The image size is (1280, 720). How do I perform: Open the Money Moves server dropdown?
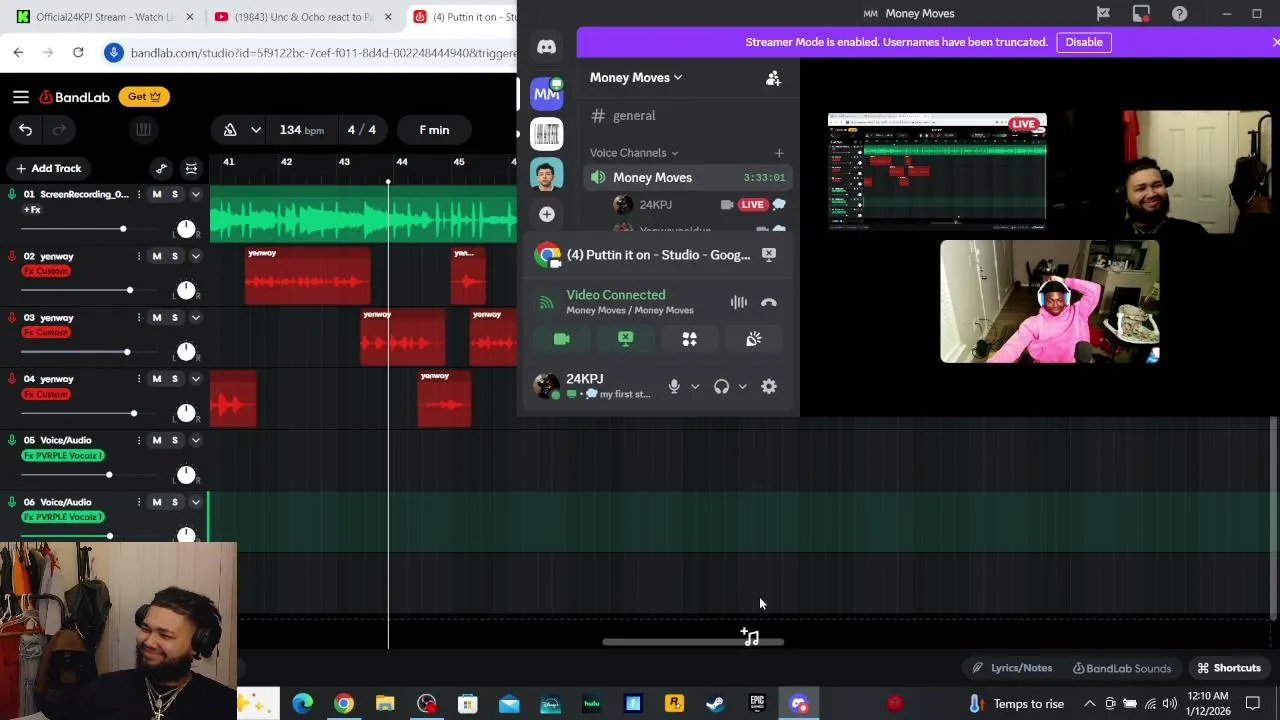coord(636,78)
